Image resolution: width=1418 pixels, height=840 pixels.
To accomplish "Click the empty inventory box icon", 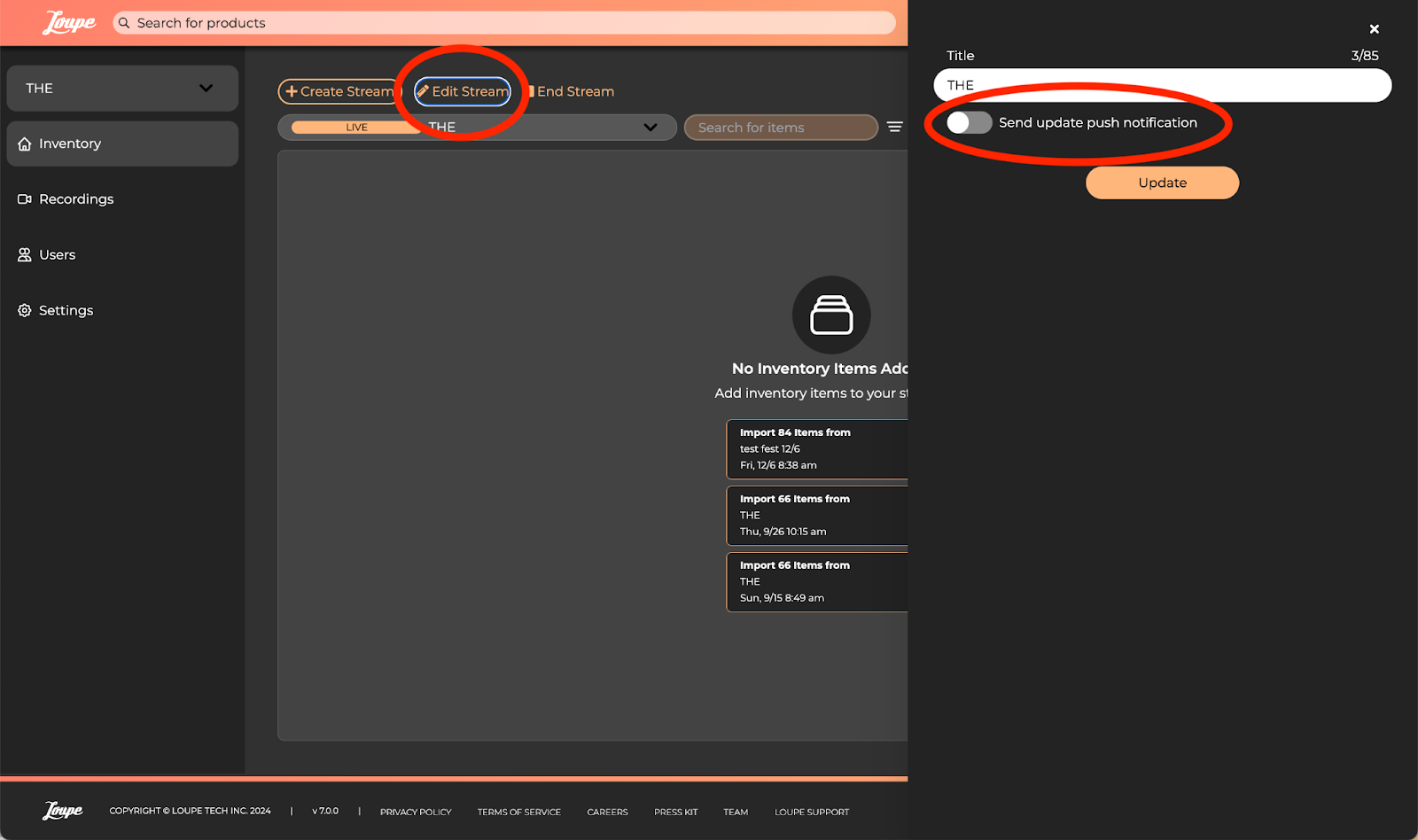I will click(x=830, y=315).
